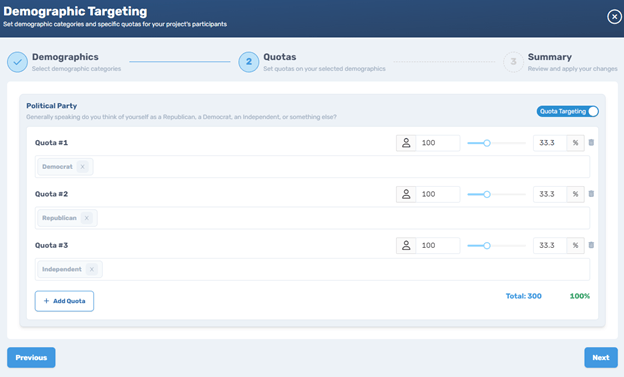Click the person icon for Quota #2
Image resolution: width=624 pixels, height=377 pixels.
[x=406, y=194]
